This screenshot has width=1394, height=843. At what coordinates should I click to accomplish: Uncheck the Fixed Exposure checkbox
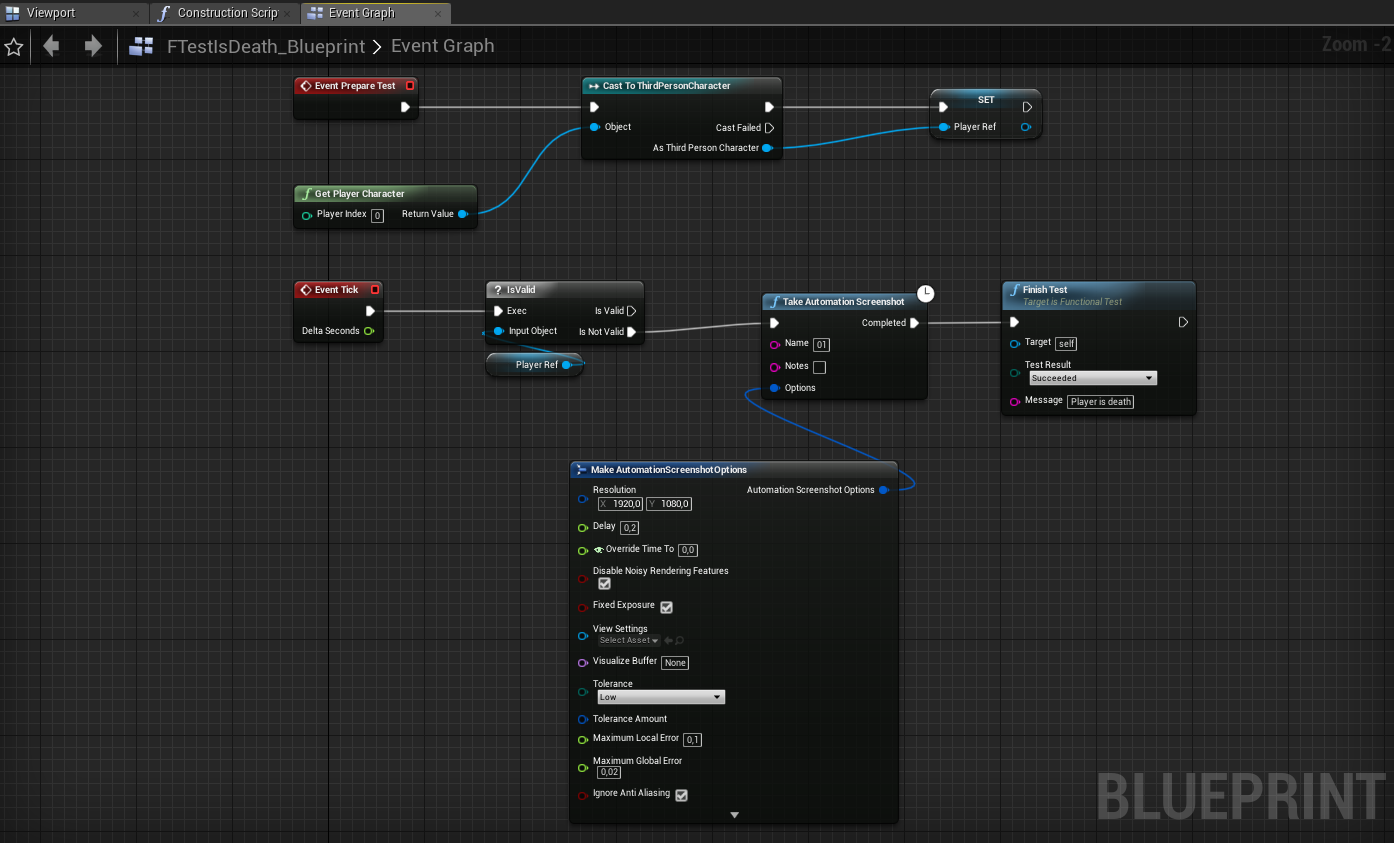point(667,606)
